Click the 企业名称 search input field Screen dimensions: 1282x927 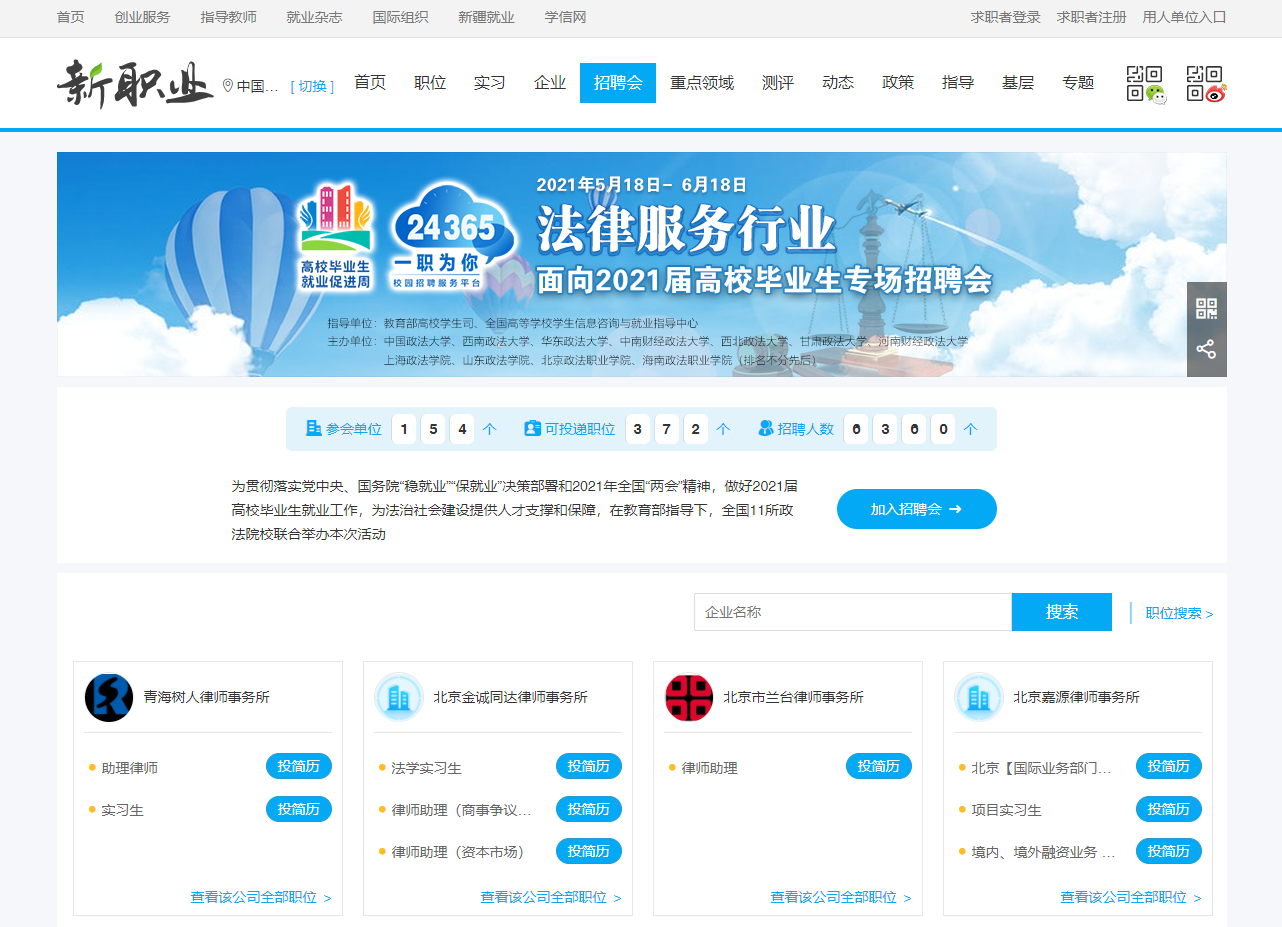pos(852,612)
